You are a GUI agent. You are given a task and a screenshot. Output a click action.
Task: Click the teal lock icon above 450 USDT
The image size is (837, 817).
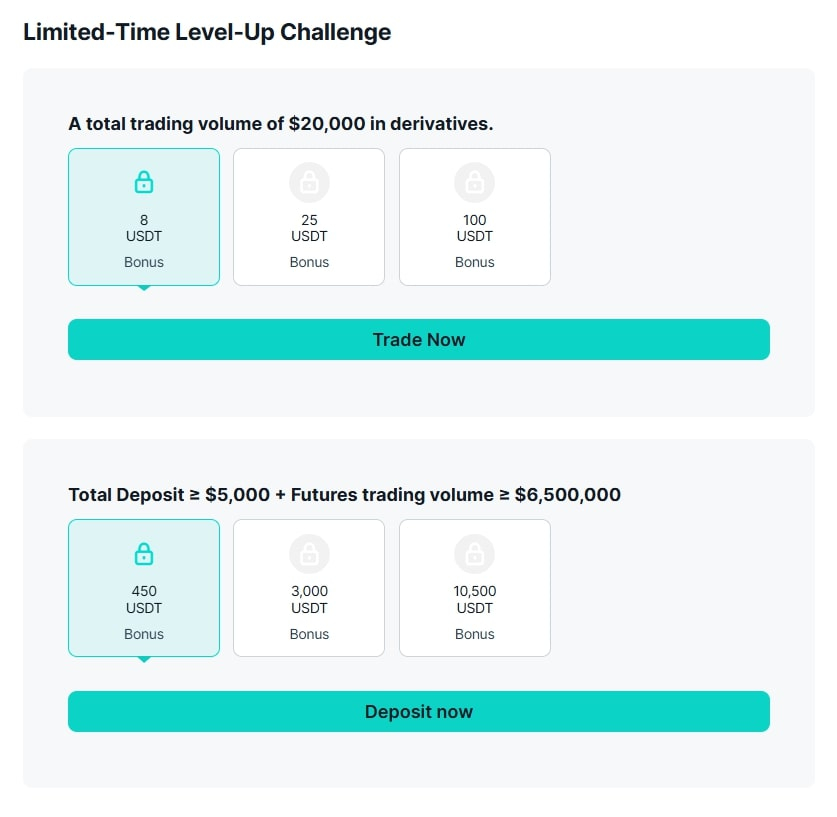click(x=144, y=554)
